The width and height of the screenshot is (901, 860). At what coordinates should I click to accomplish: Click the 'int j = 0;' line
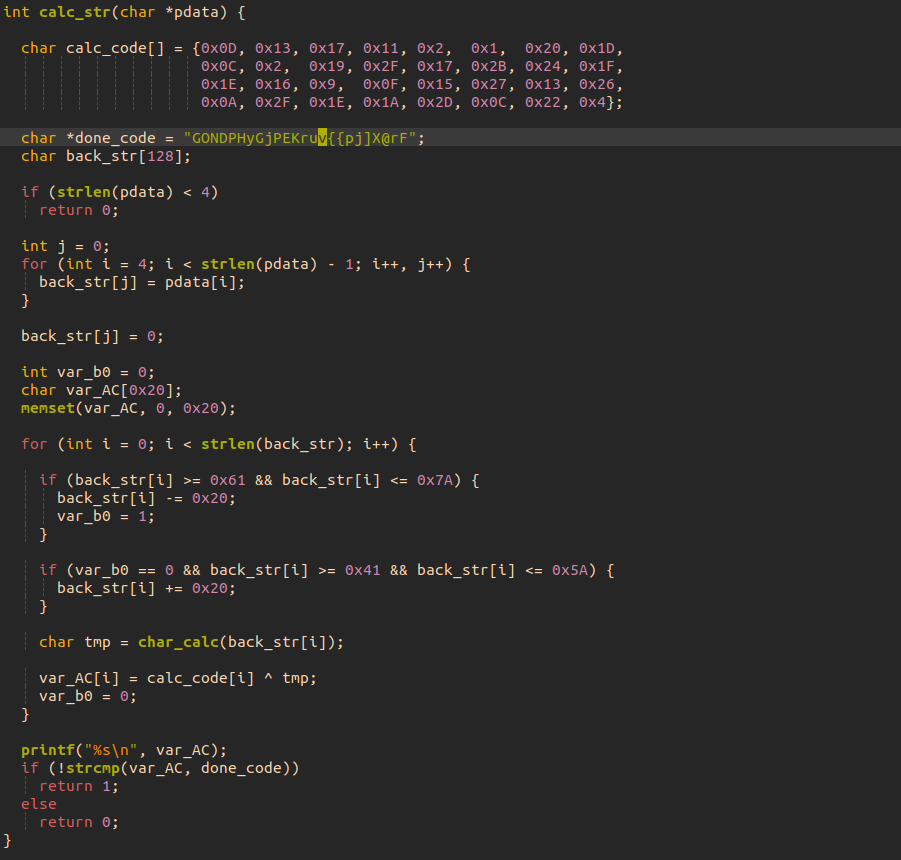(66, 246)
